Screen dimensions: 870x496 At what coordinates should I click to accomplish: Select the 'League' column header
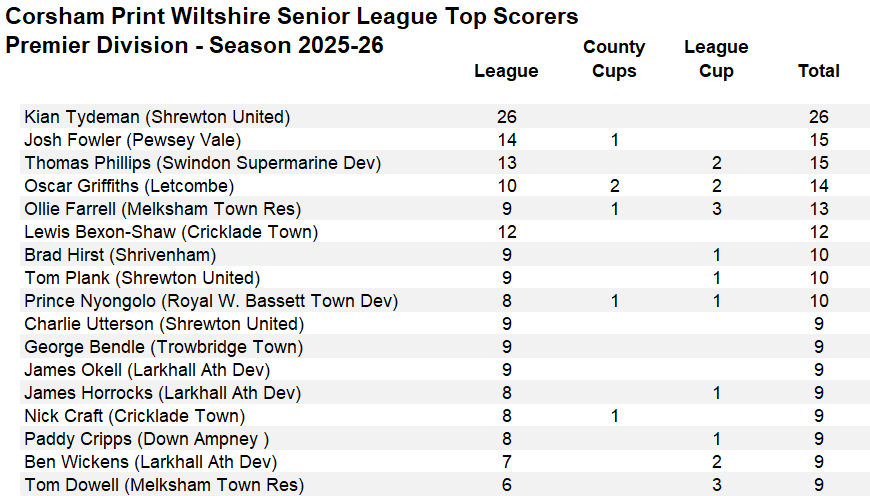pyautogui.click(x=506, y=71)
